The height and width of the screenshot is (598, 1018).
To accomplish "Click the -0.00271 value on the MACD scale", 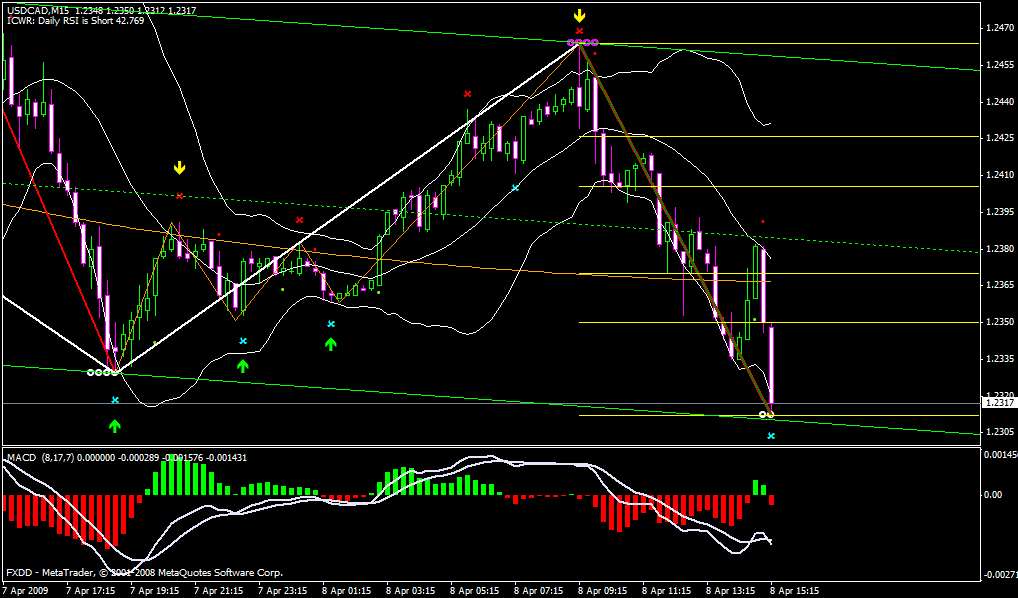I will click(1001, 575).
